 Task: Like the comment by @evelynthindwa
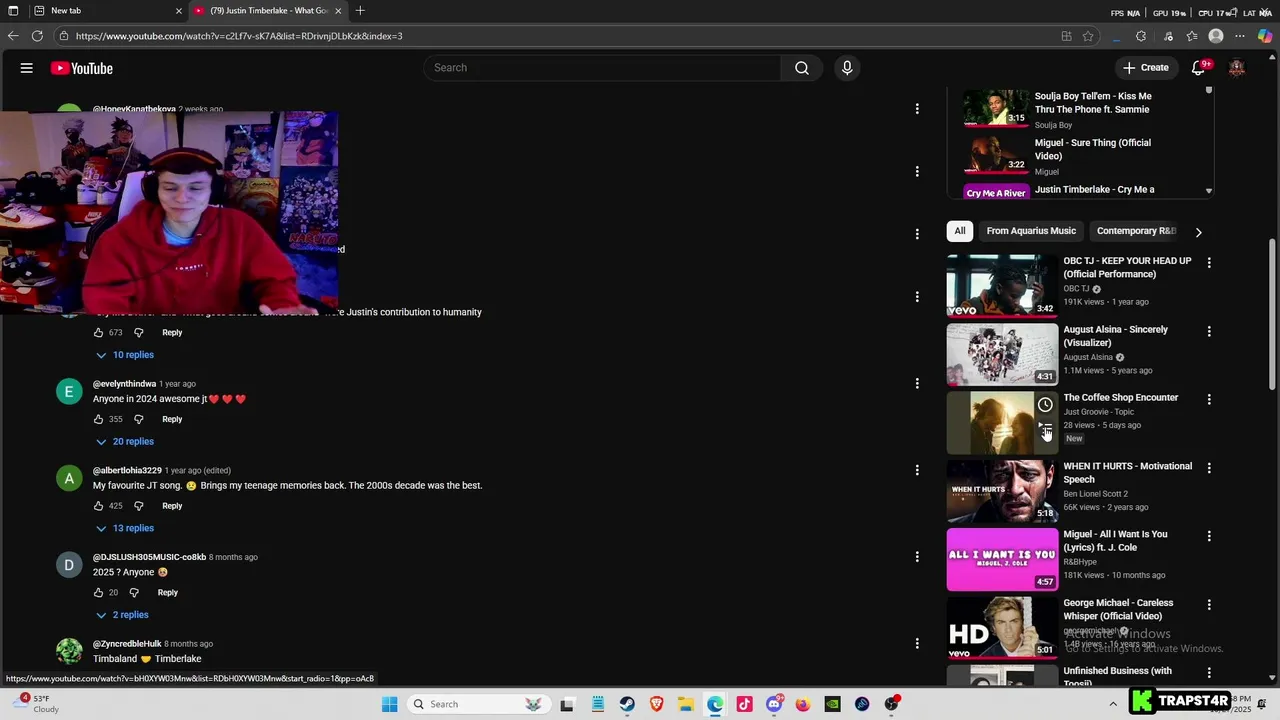(x=98, y=419)
